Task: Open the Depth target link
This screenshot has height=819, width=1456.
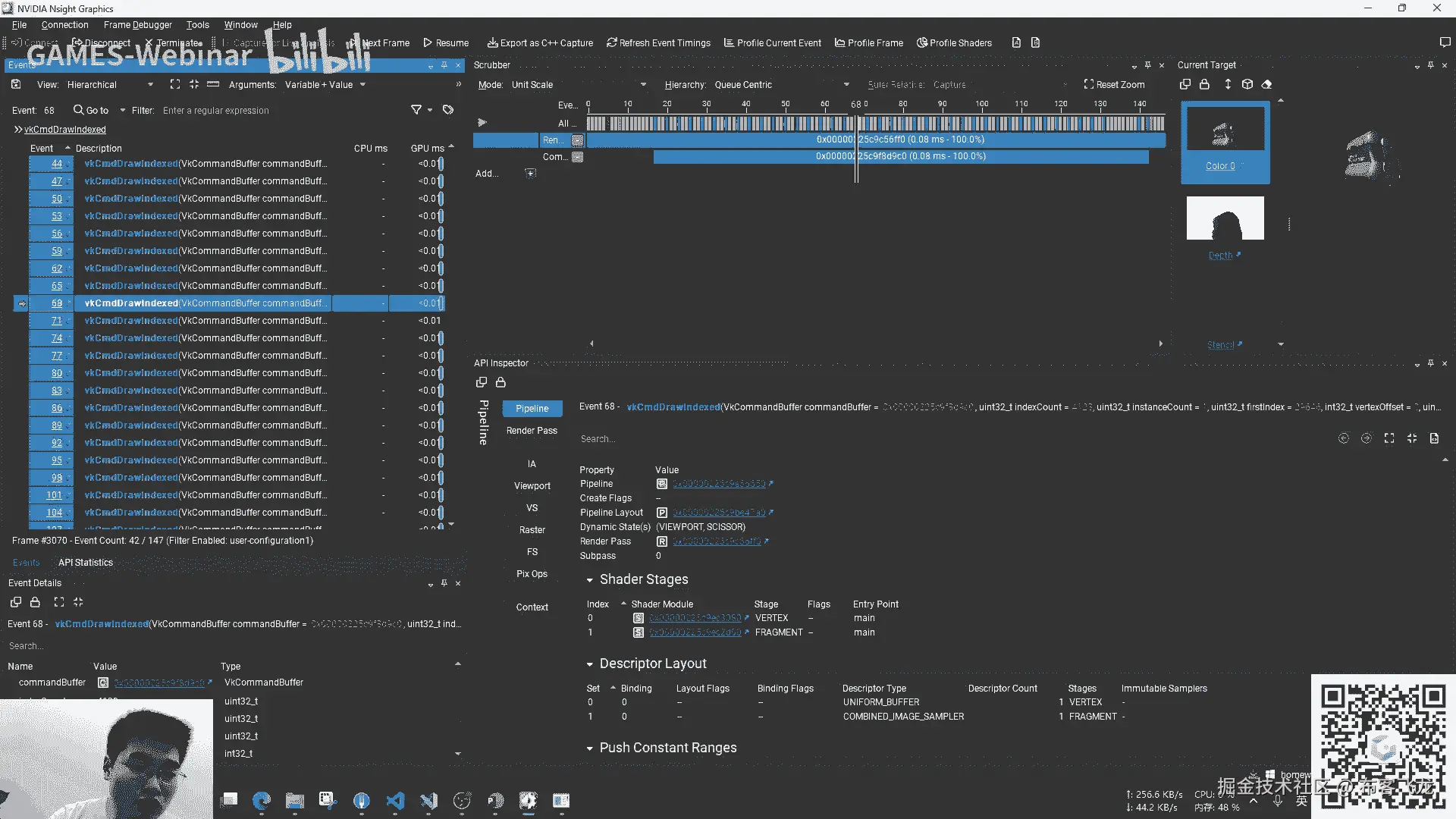Action: 1220,256
